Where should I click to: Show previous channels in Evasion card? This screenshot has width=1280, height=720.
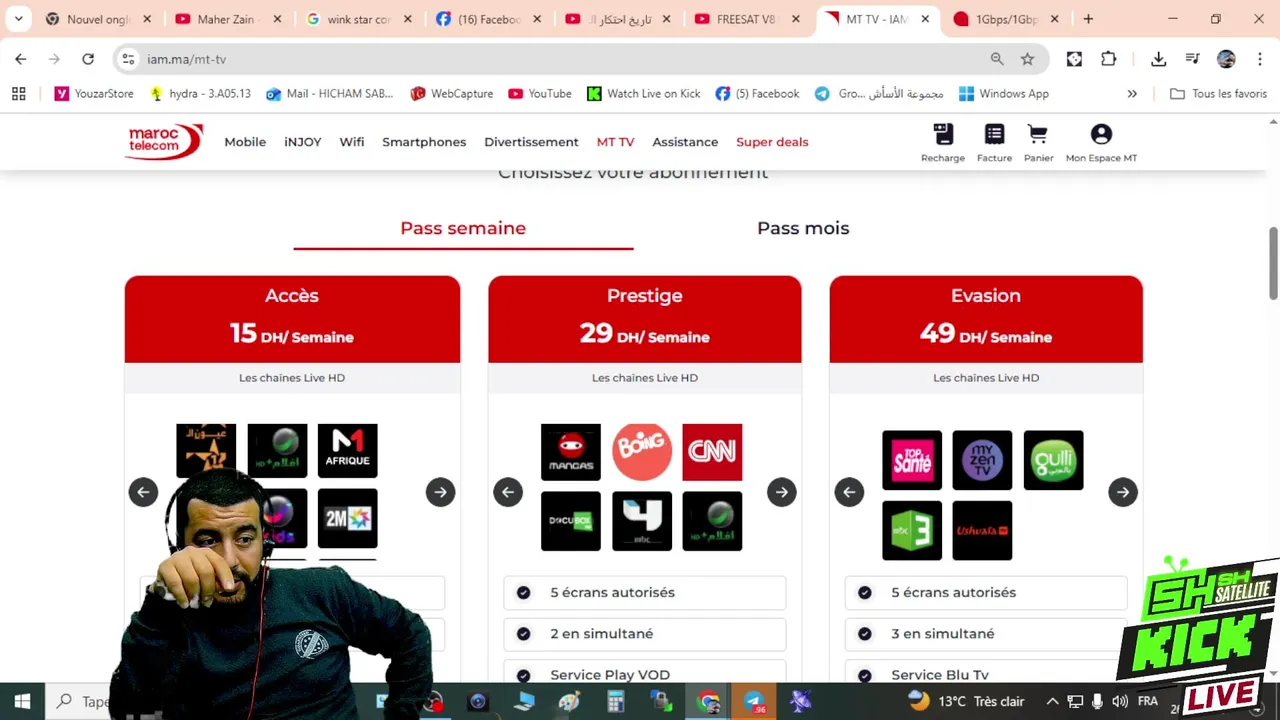point(849,492)
